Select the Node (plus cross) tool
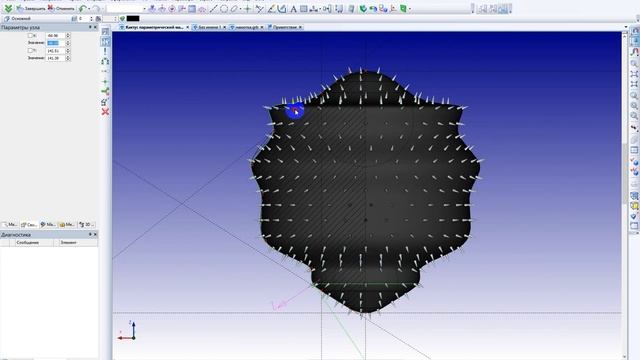Screen dimensions: 640x360 pyautogui.click(x=247, y=9)
